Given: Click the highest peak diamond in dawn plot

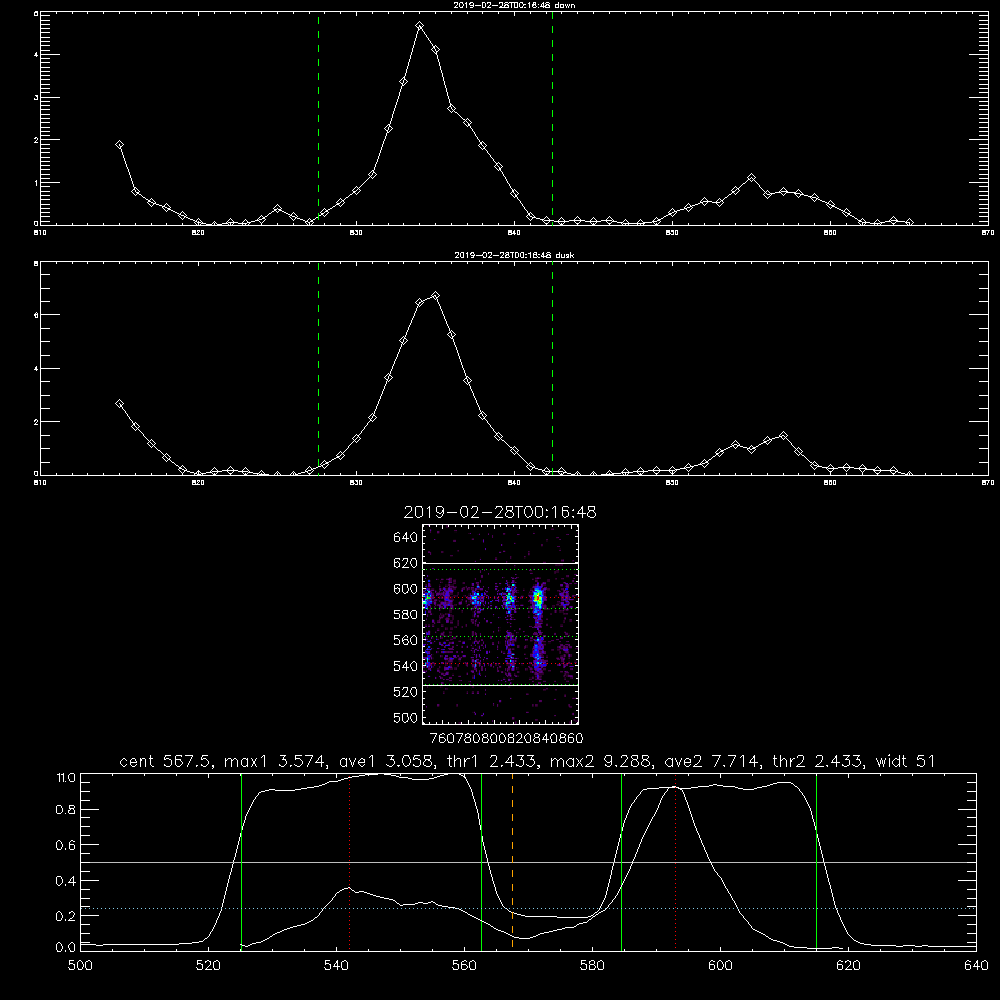Looking at the screenshot, I should tap(420, 26).
